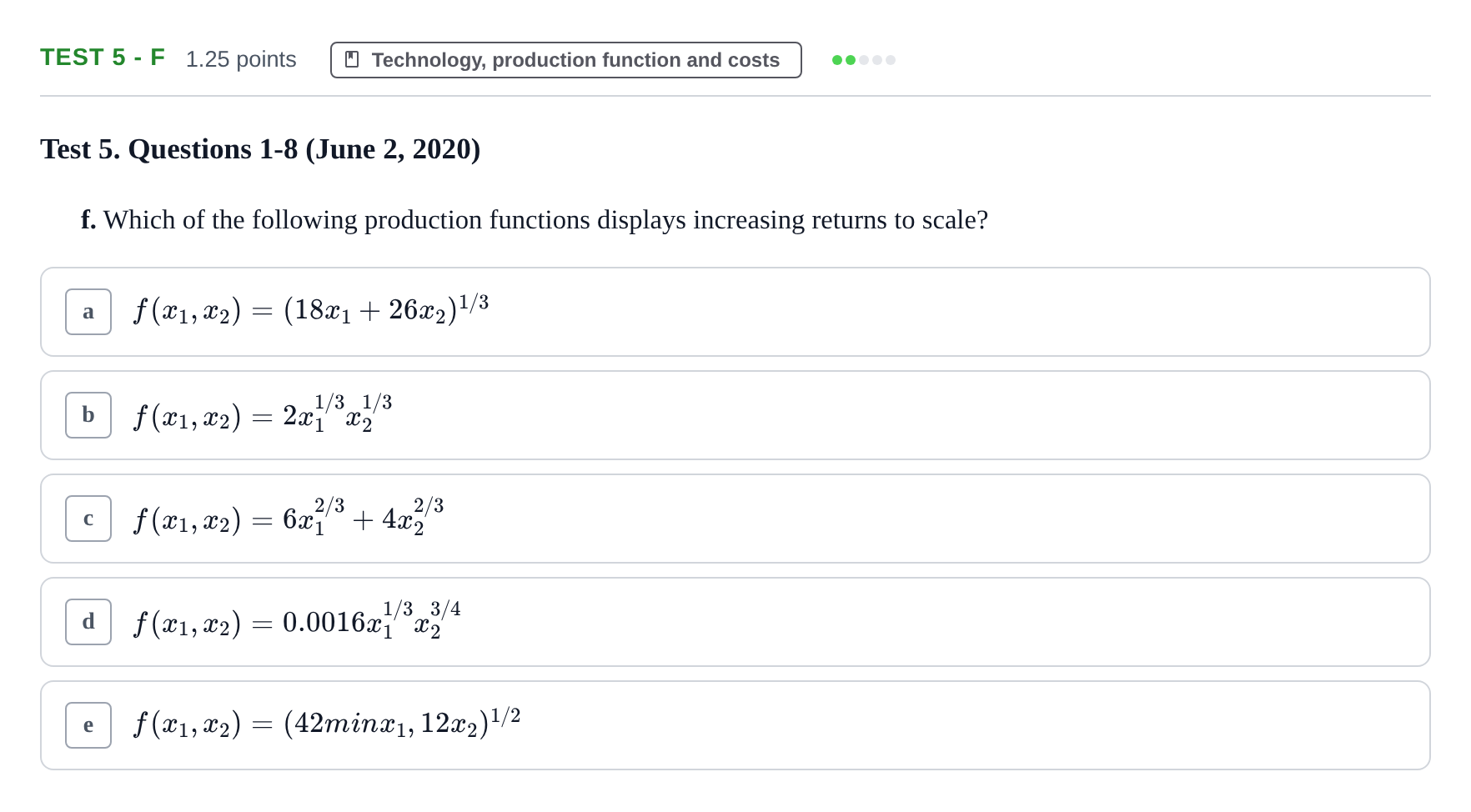
Task: Choose the formula containing 42min
Action: pyautogui.click(x=327, y=723)
